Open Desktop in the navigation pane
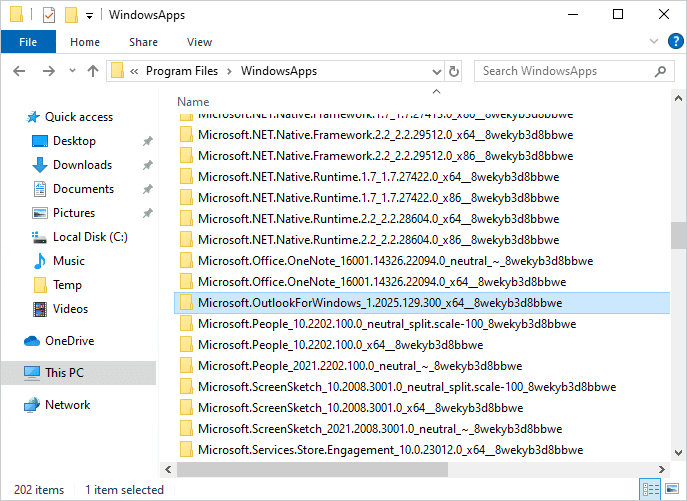This screenshot has height=501, width=687. pos(74,141)
